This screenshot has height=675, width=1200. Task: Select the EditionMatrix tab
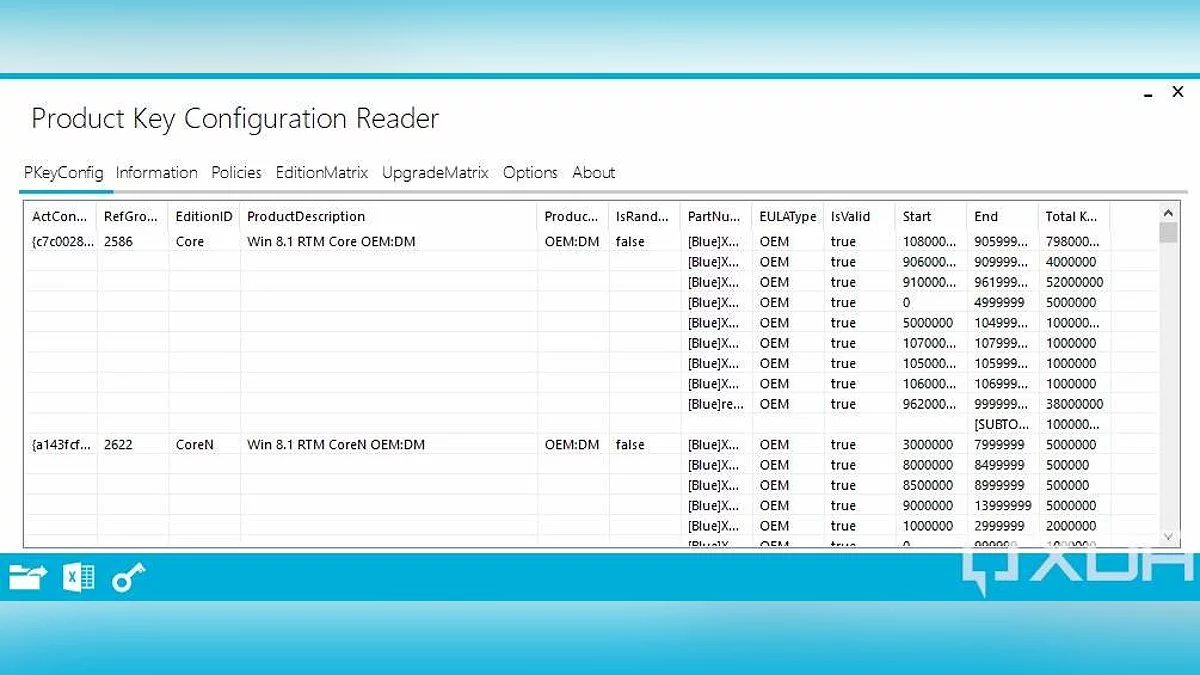point(322,172)
